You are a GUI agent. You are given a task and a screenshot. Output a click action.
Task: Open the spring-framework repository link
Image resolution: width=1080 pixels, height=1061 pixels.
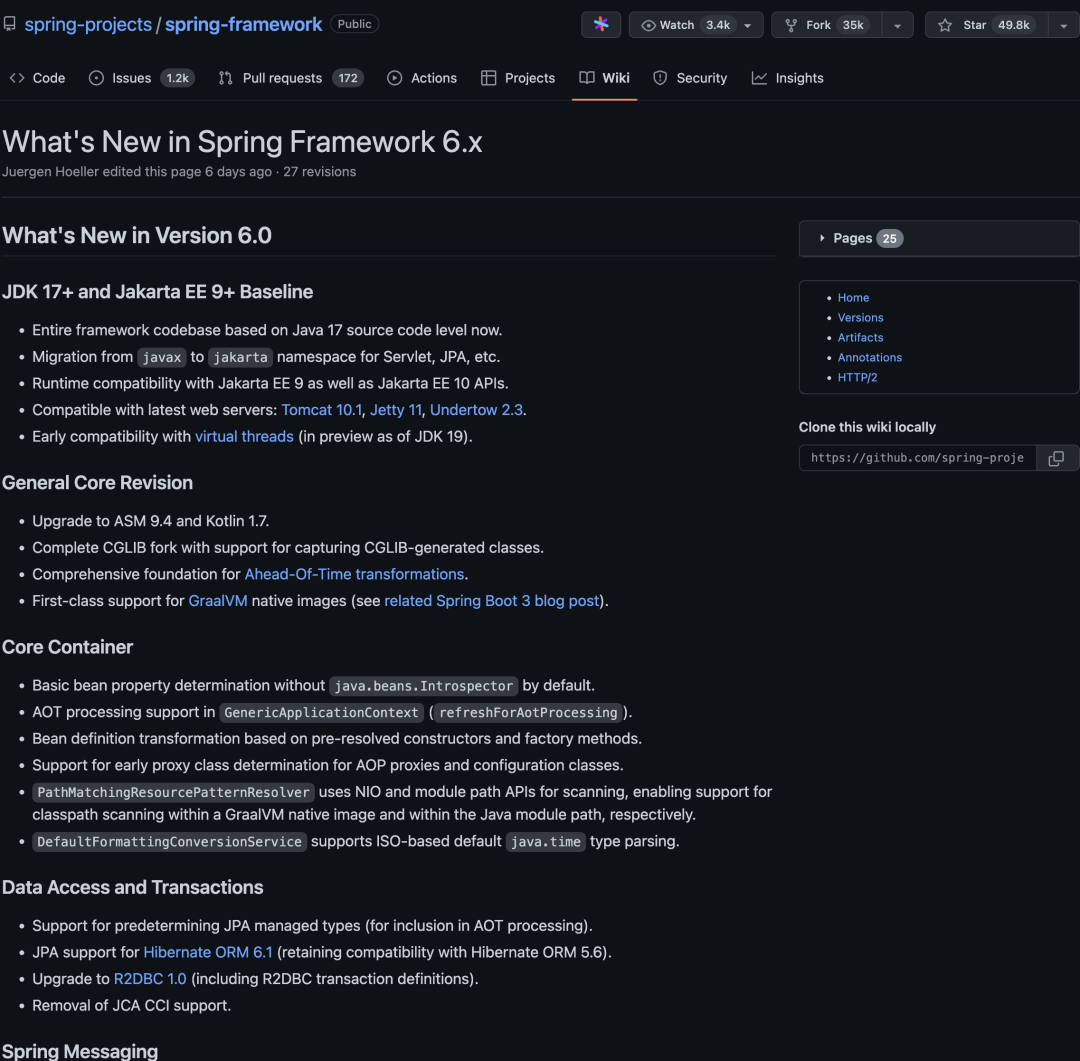coord(243,24)
